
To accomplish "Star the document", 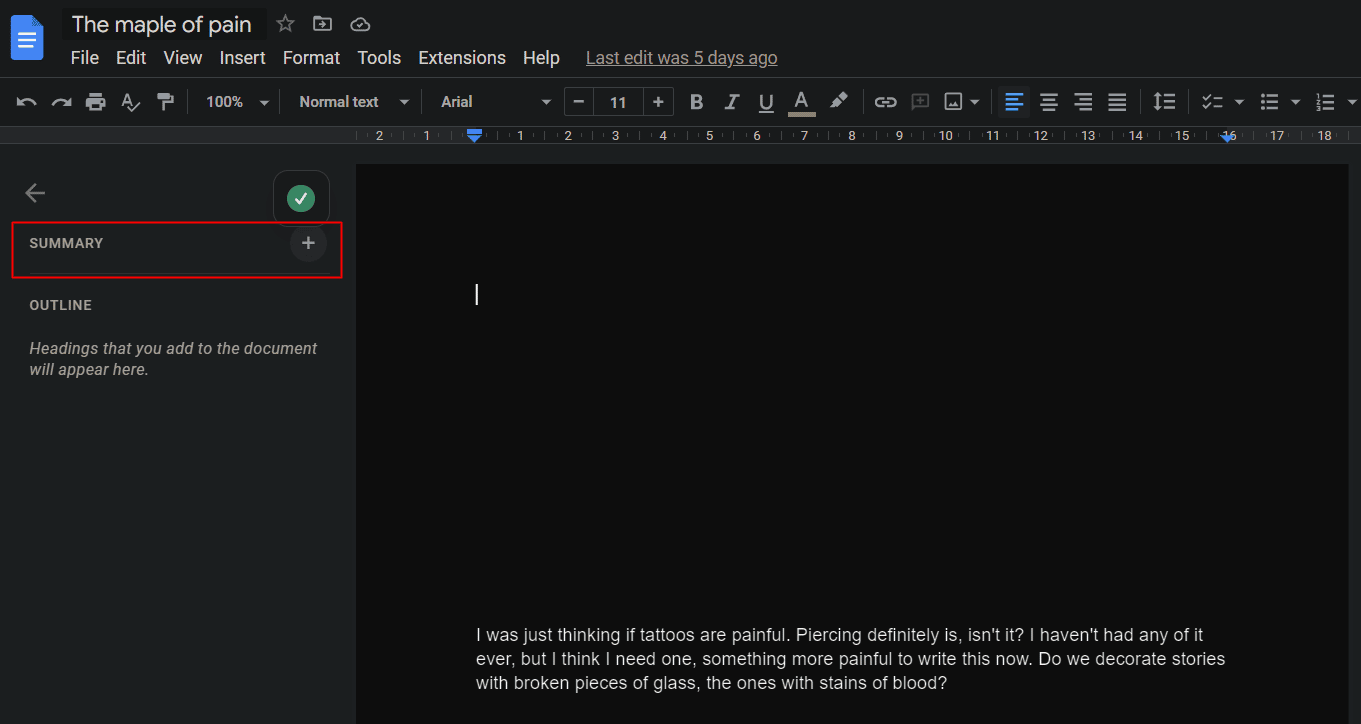I will pyautogui.click(x=285, y=24).
